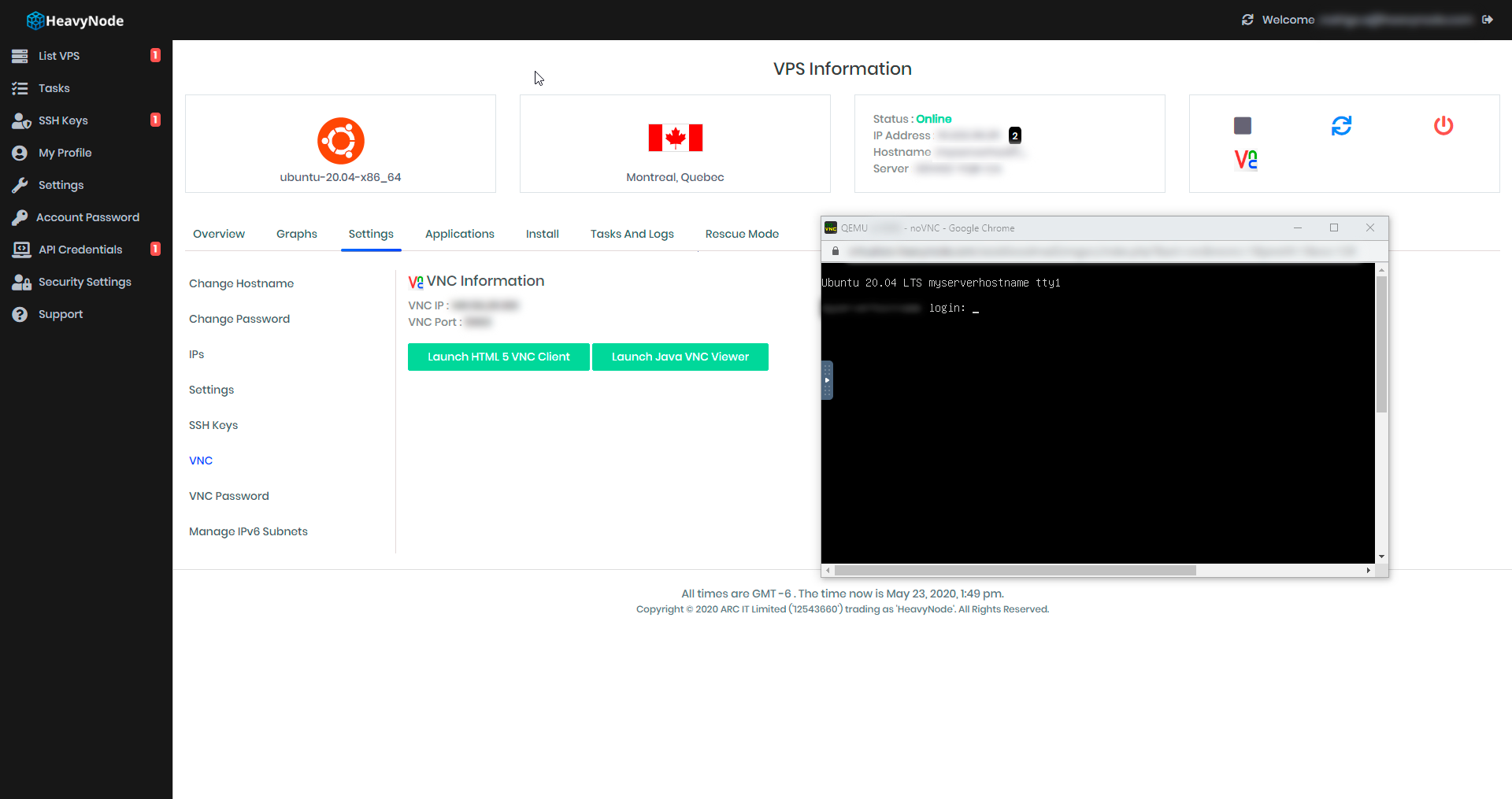The width and height of the screenshot is (1512, 799).
Task: Click the Support question-mark icon
Action: coord(20,314)
